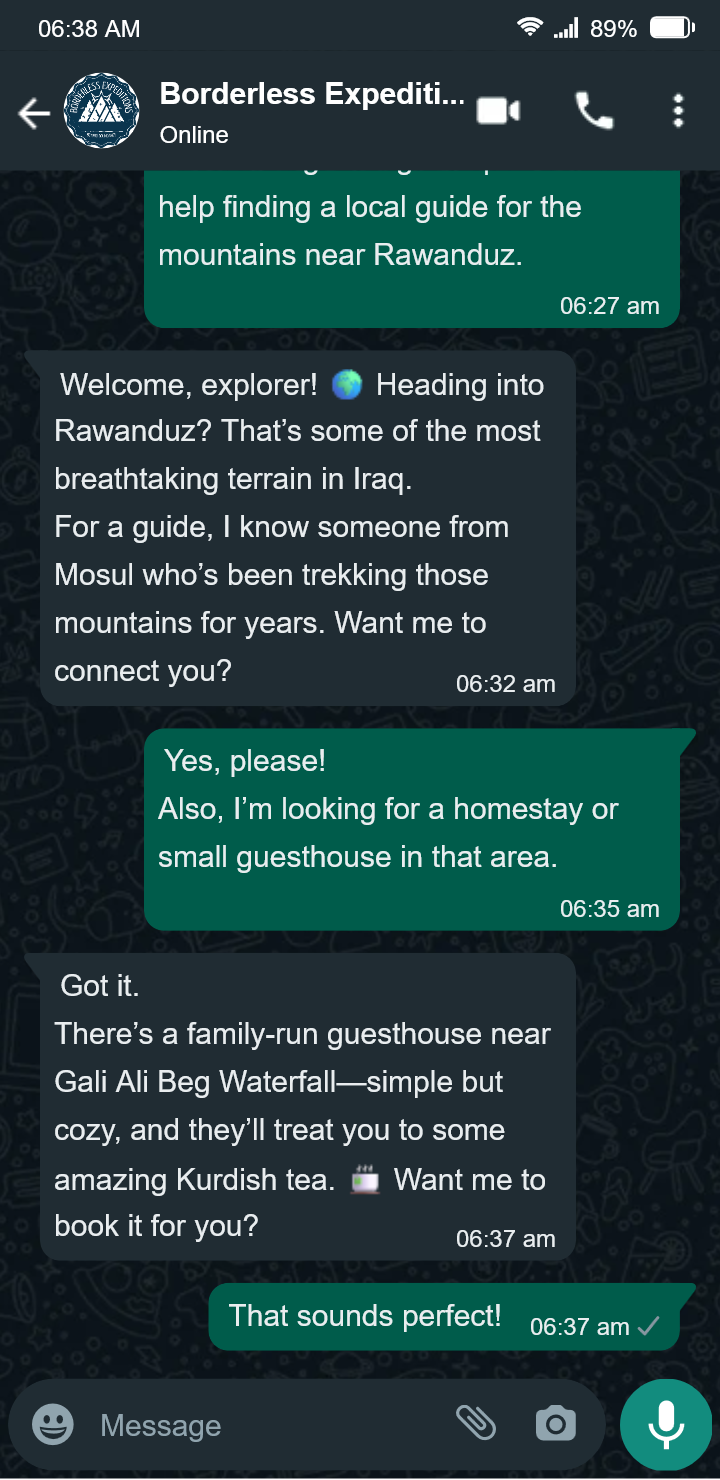Start a voice call

pyautogui.click(x=594, y=111)
